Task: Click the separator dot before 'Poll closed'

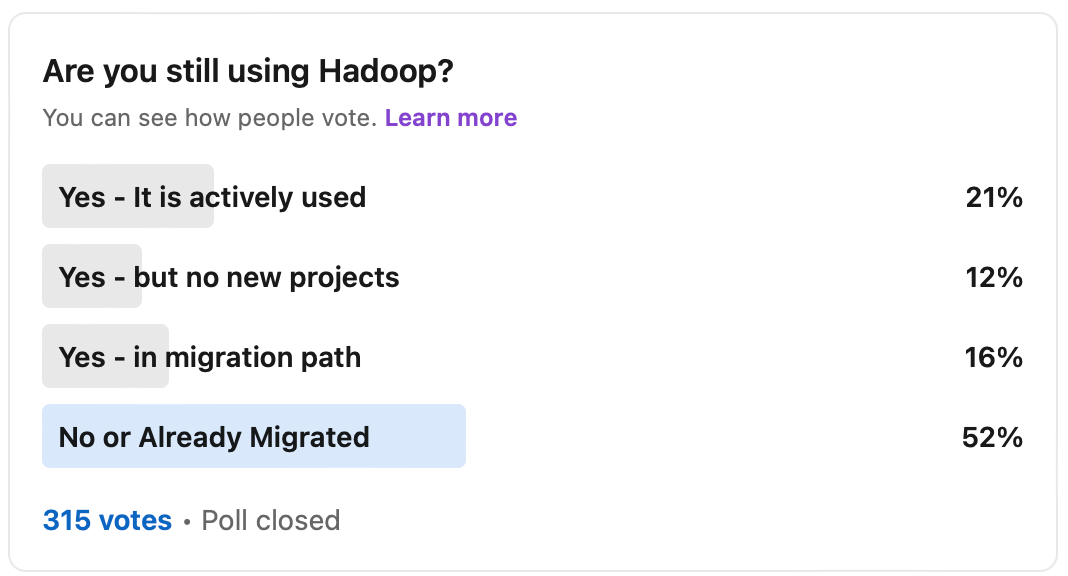Action: (186, 520)
